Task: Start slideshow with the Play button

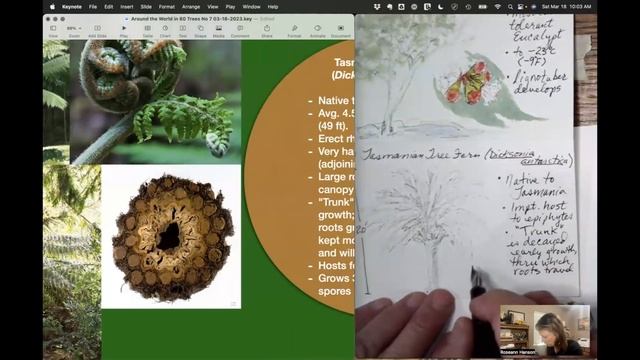Action: 124,30
